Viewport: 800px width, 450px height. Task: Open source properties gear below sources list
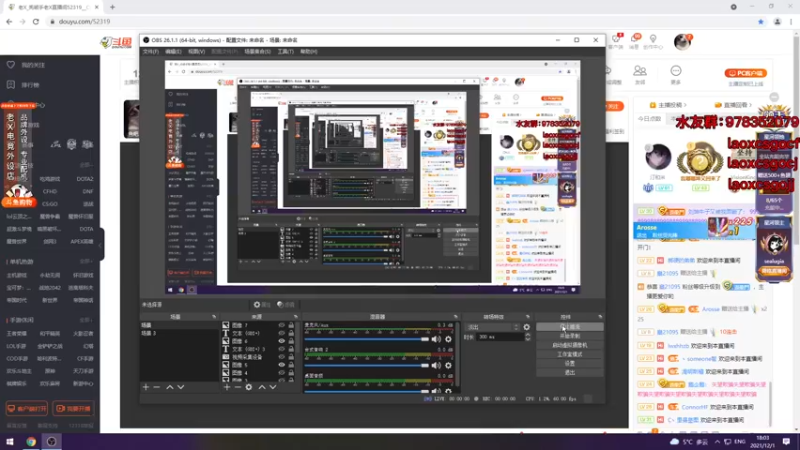click(249, 387)
